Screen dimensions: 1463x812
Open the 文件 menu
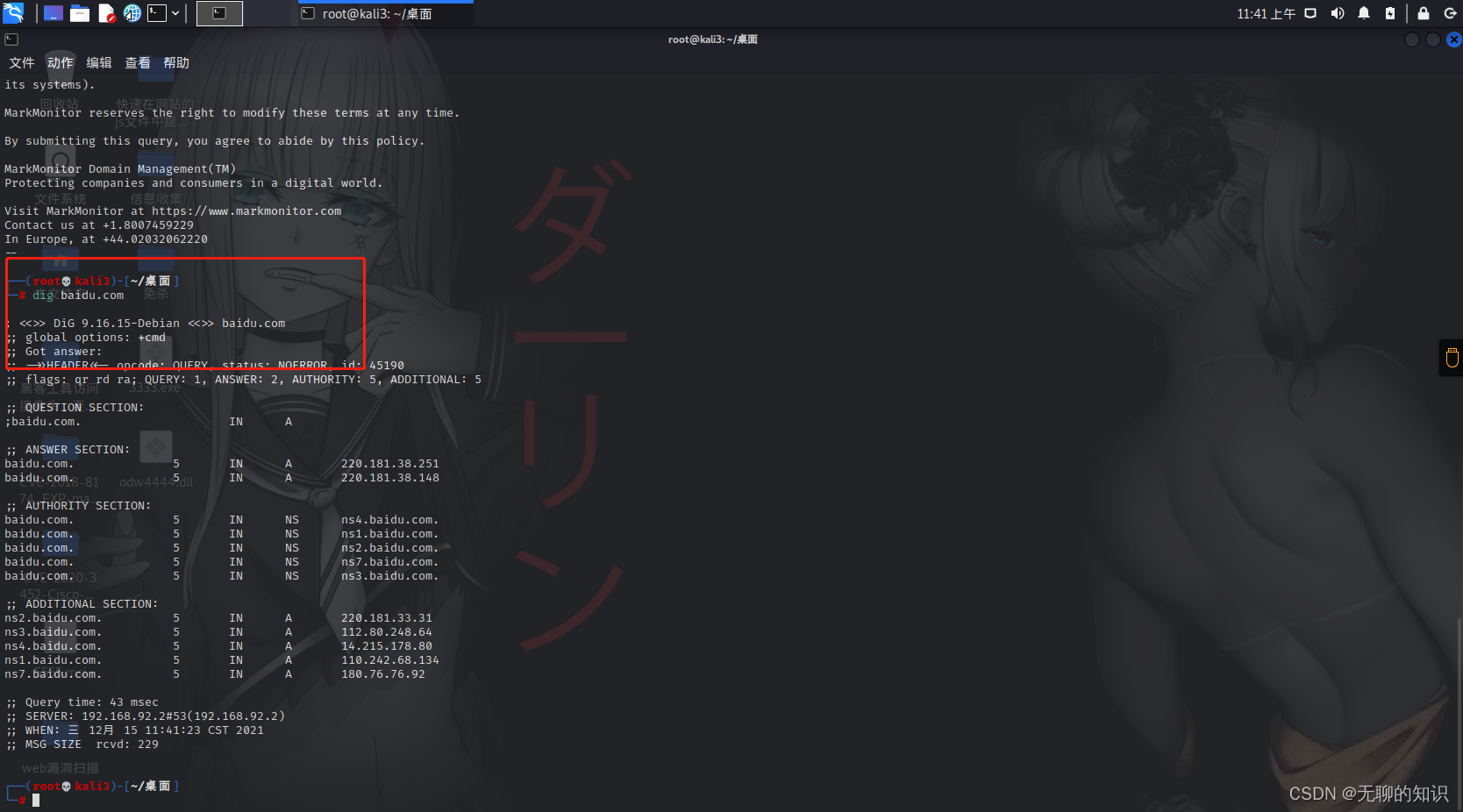(x=22, y=63)
